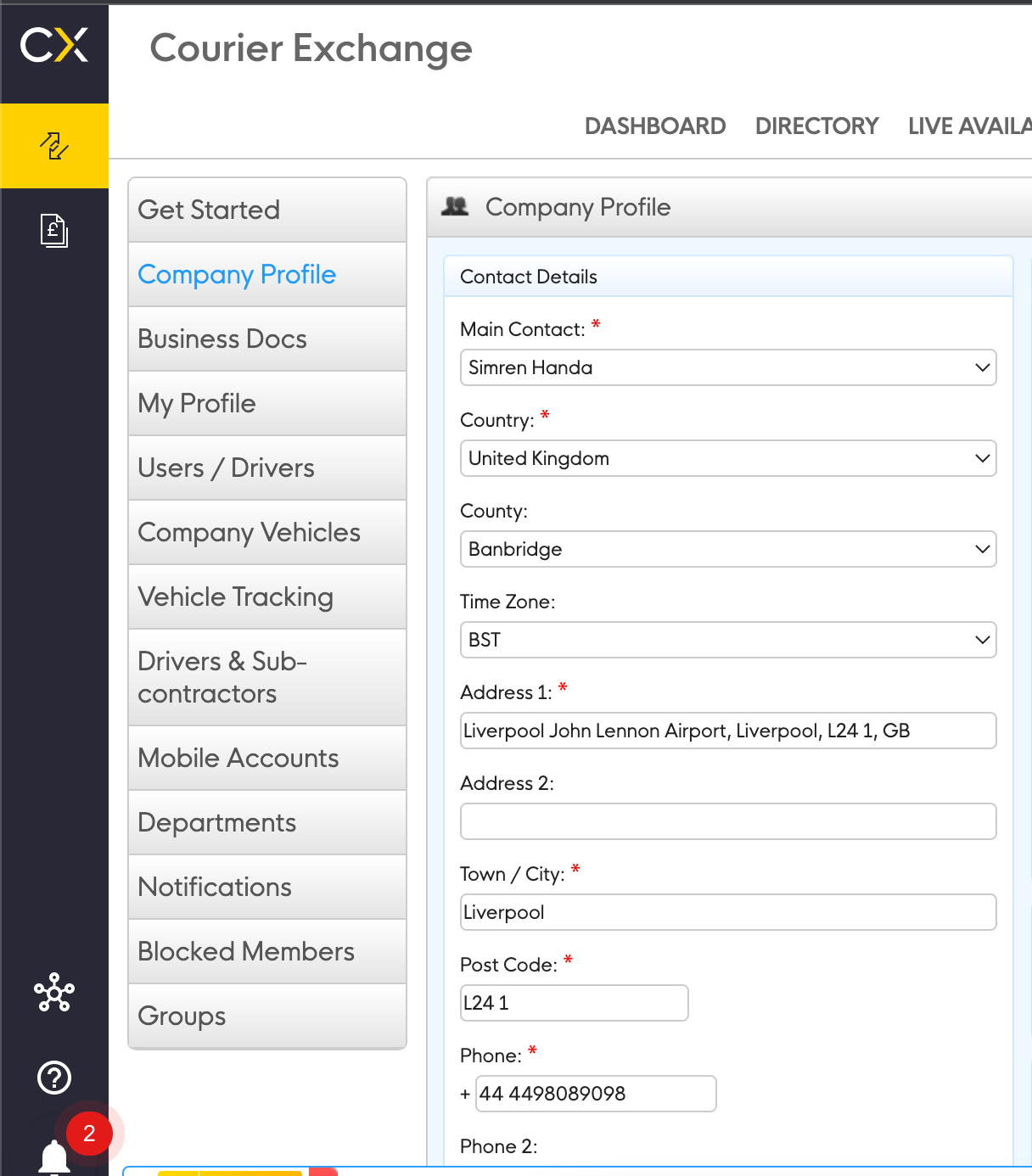Select Get Started in side menu
This screenshot has width=1032, height=1176.
point(267,210)
